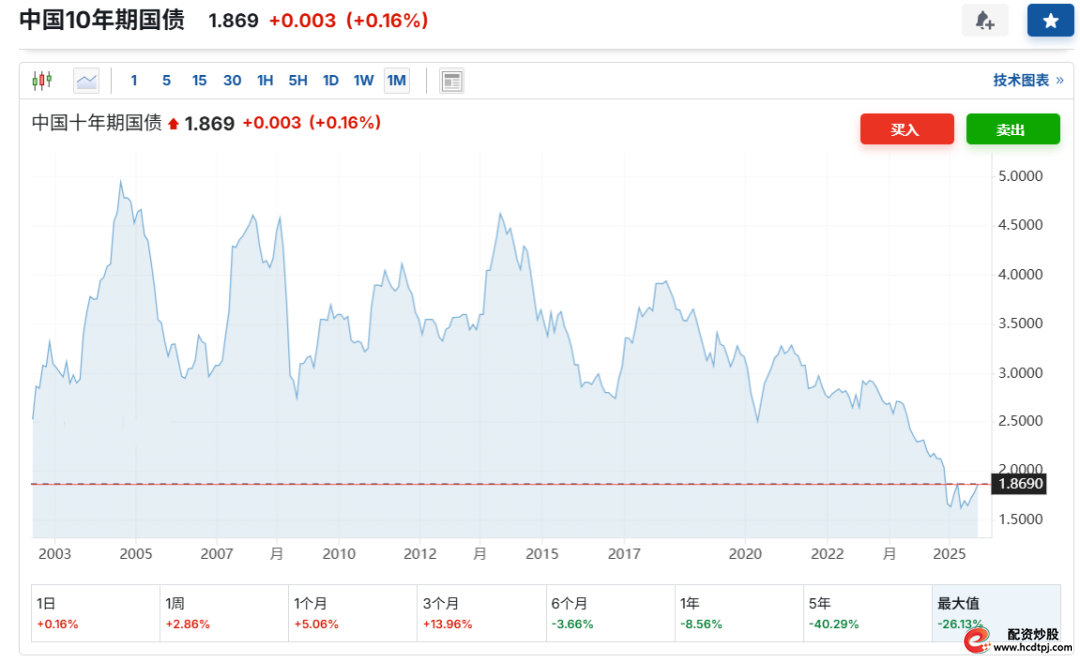
Task: Click the red up-arrow price indicator
Action: (x=173, y=124)
